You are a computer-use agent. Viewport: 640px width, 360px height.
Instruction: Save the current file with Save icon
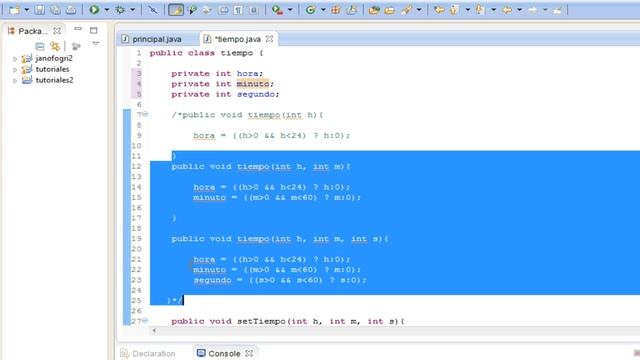(40, 10)
